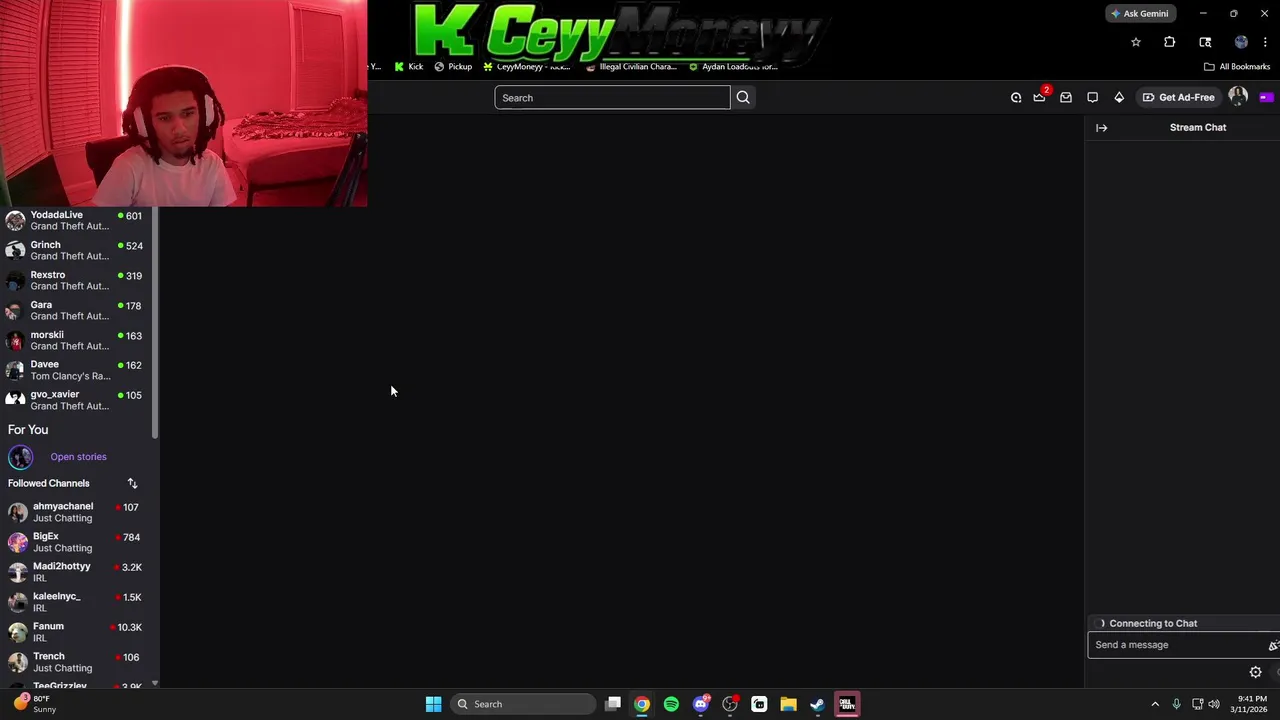This screenshot has height=720, width=1280.
Task: Open Trench followed channel
Action: (76, 662)
